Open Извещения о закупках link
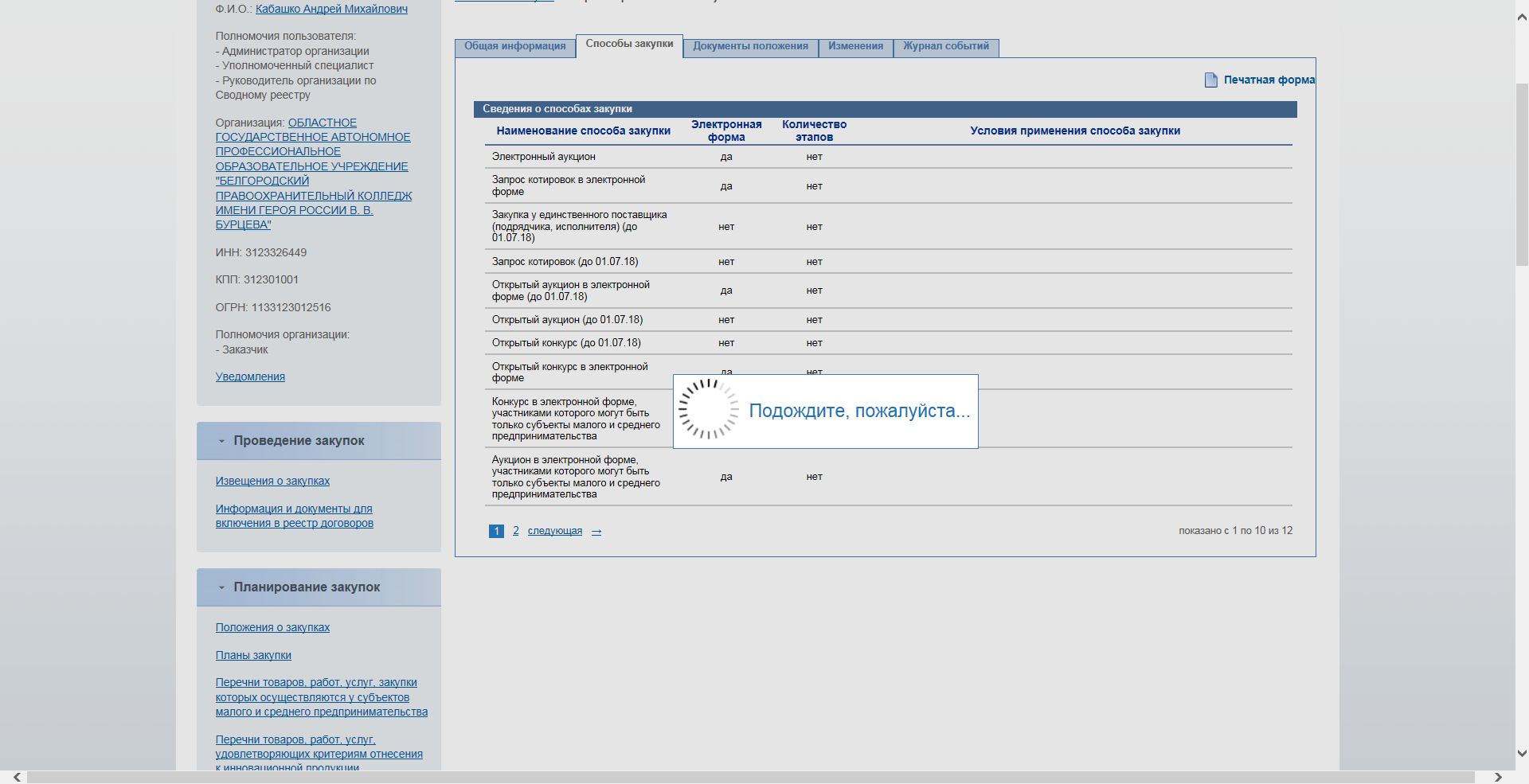Image resolution: width=1529 pixels, height=784 pixels. click(272, 482)
